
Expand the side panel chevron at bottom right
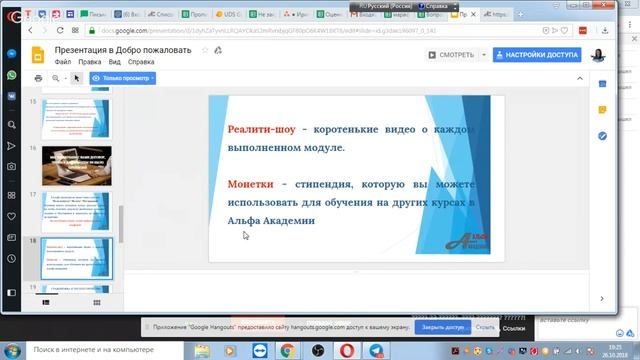click(x=602, y=299)
